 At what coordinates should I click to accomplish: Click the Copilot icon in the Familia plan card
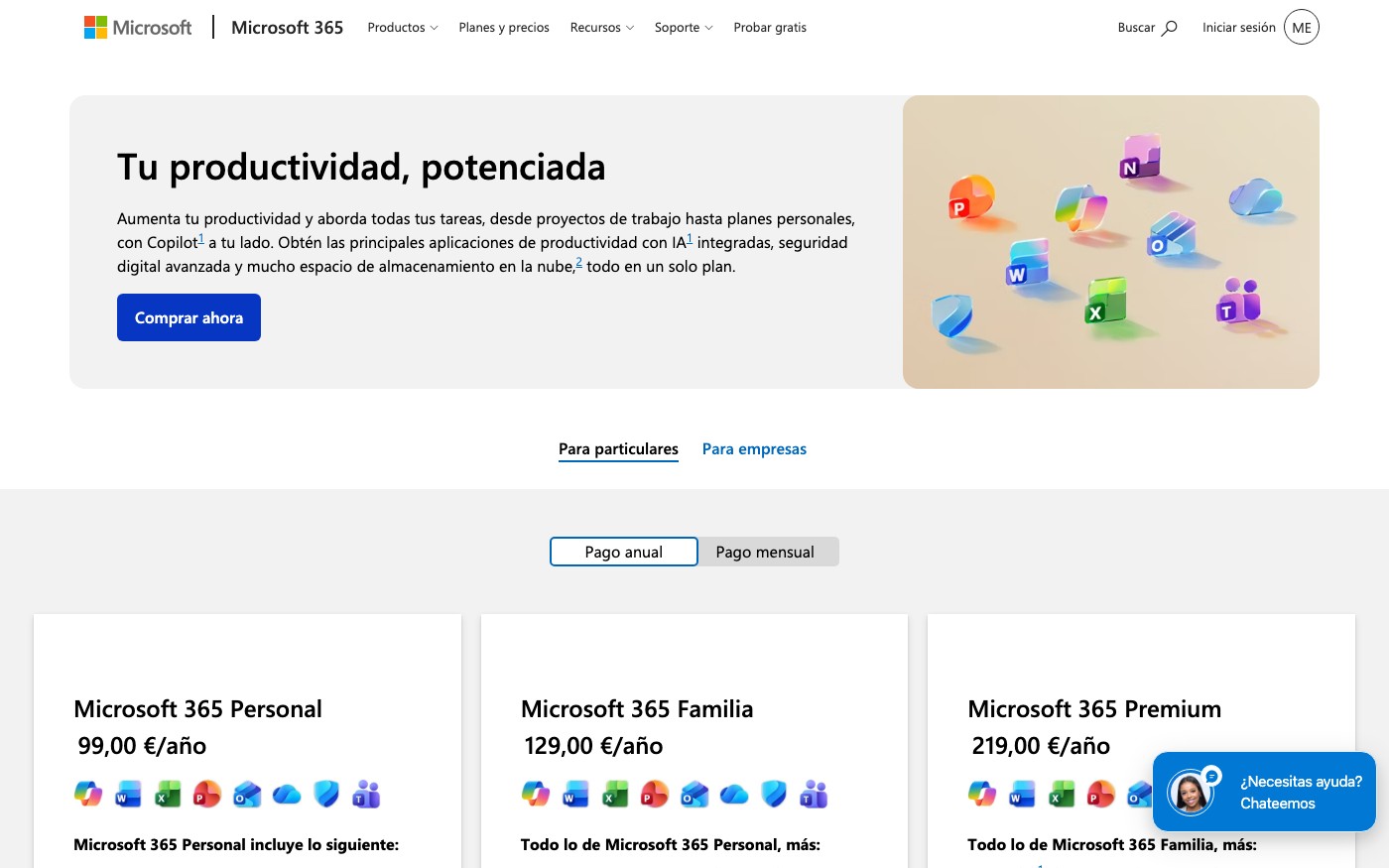pos(536,794)
